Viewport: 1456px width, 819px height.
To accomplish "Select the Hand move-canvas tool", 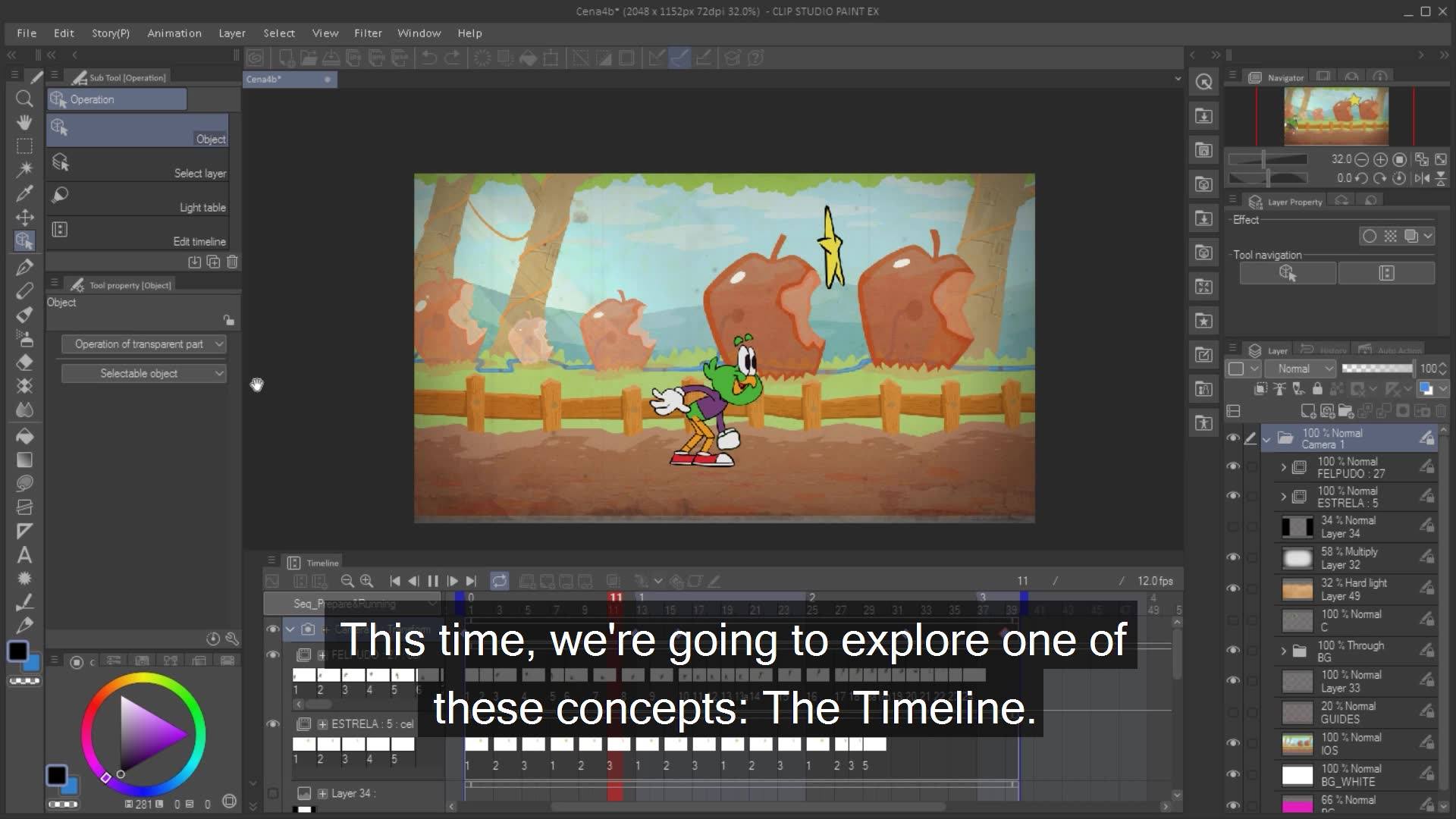I will [24, 122].
